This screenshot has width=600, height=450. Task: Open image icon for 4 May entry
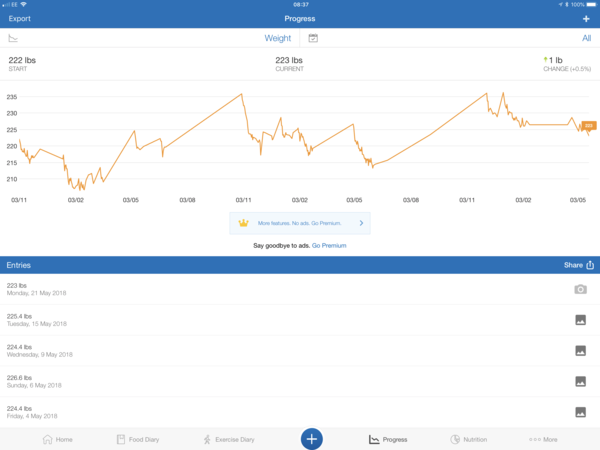pos(580,412)
